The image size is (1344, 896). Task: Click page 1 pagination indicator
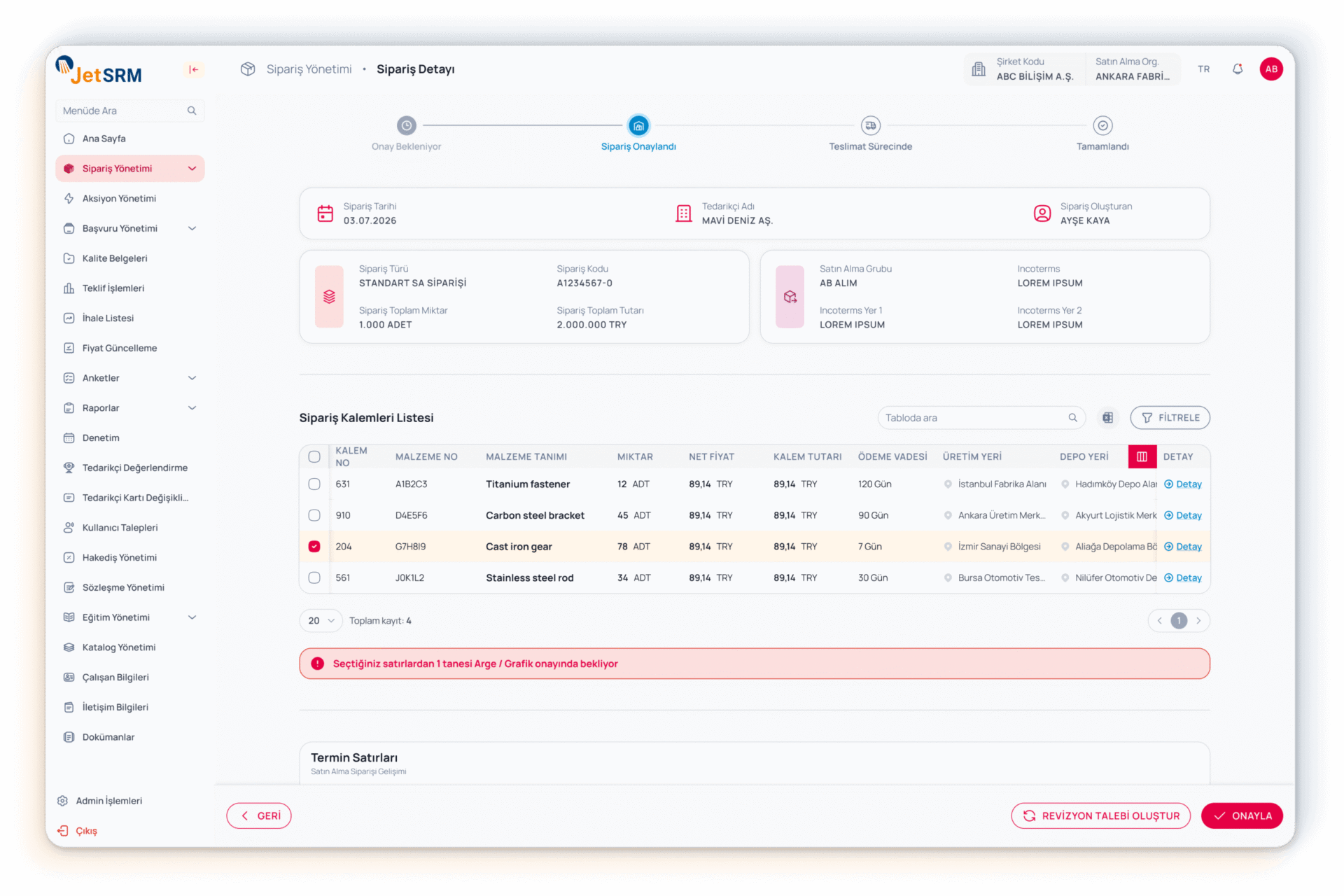tap(1179, 621)
